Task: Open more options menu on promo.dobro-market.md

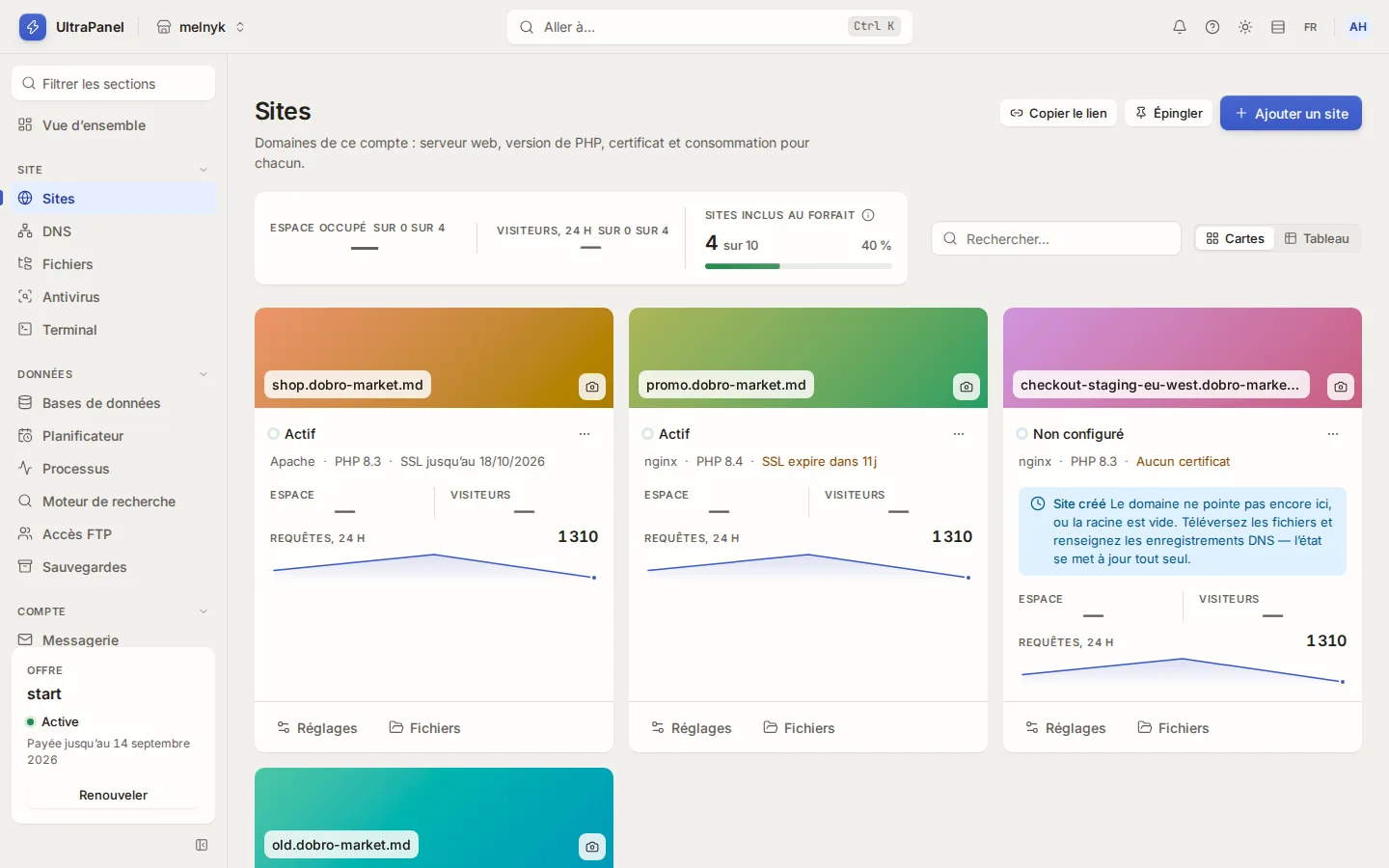Action: pyautogui.click(x=959, y=434)
